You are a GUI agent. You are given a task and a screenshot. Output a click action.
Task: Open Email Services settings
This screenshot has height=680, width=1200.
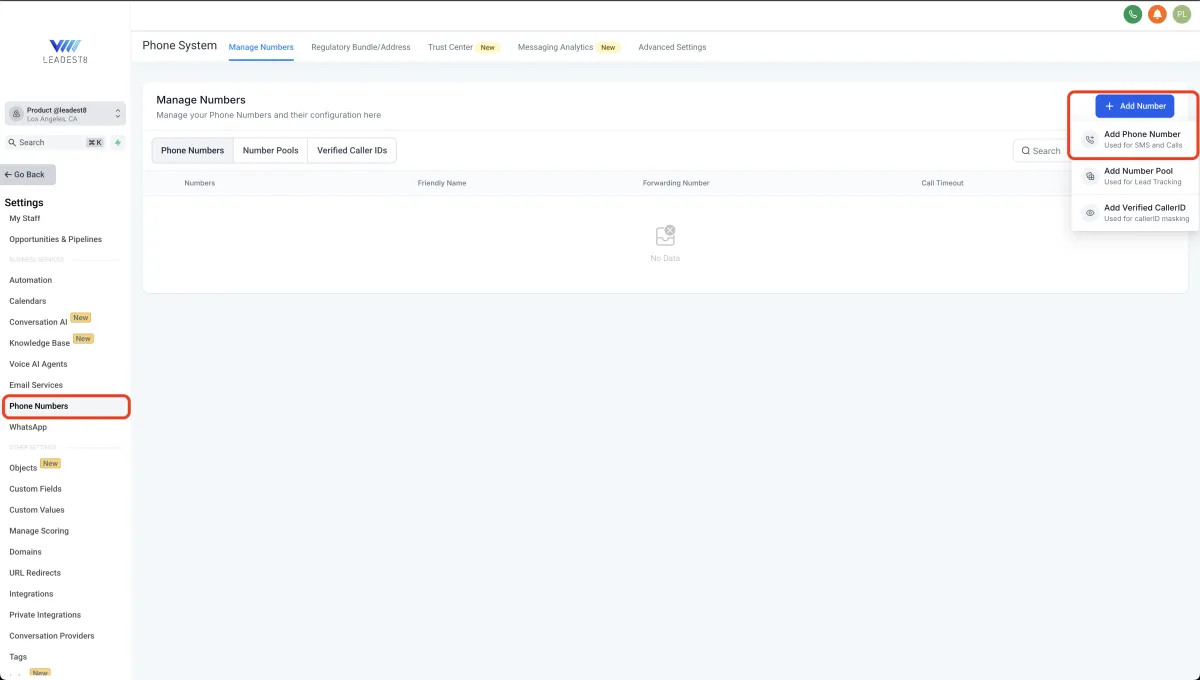tap(36, 385)
